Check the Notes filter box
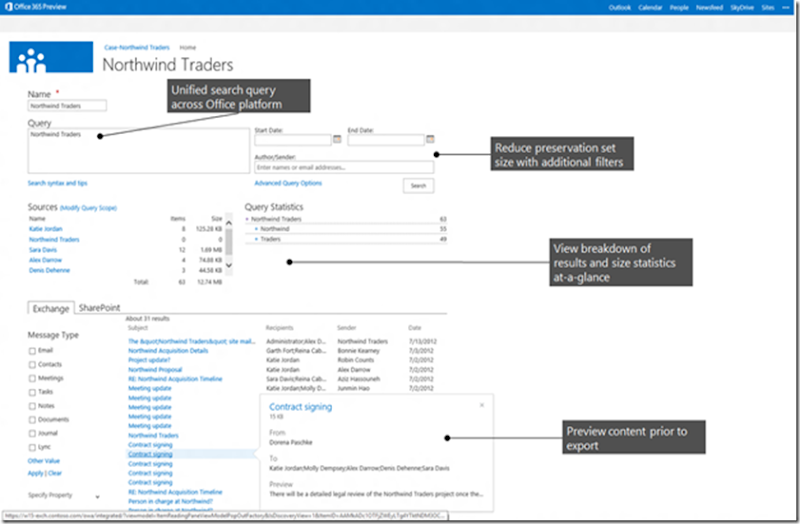The height and width of the screenshot is (524, 800). 32,406
